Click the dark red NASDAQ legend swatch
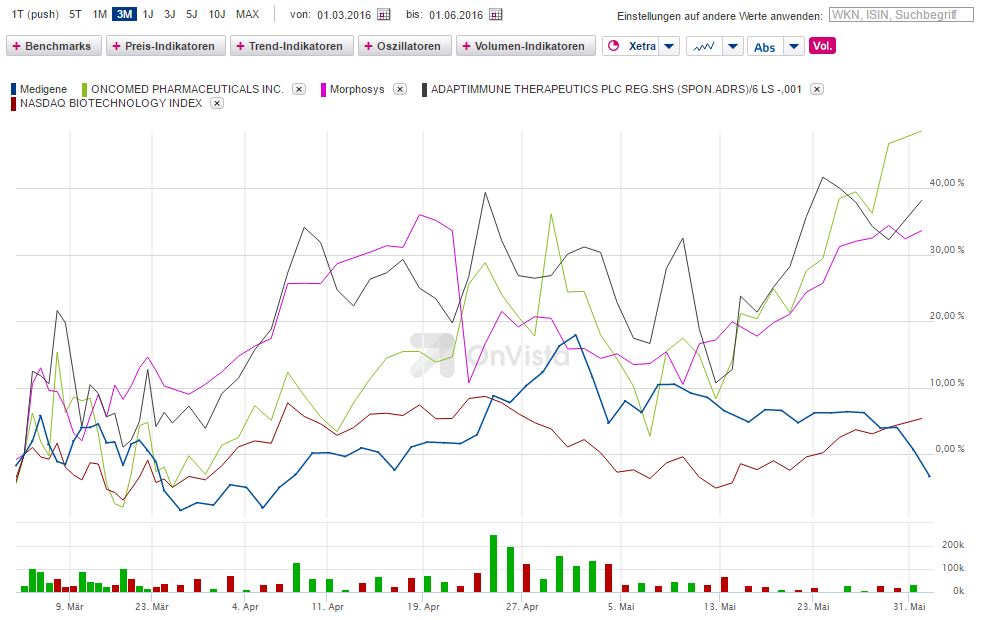The image size is (984, 620). [14, 104]
